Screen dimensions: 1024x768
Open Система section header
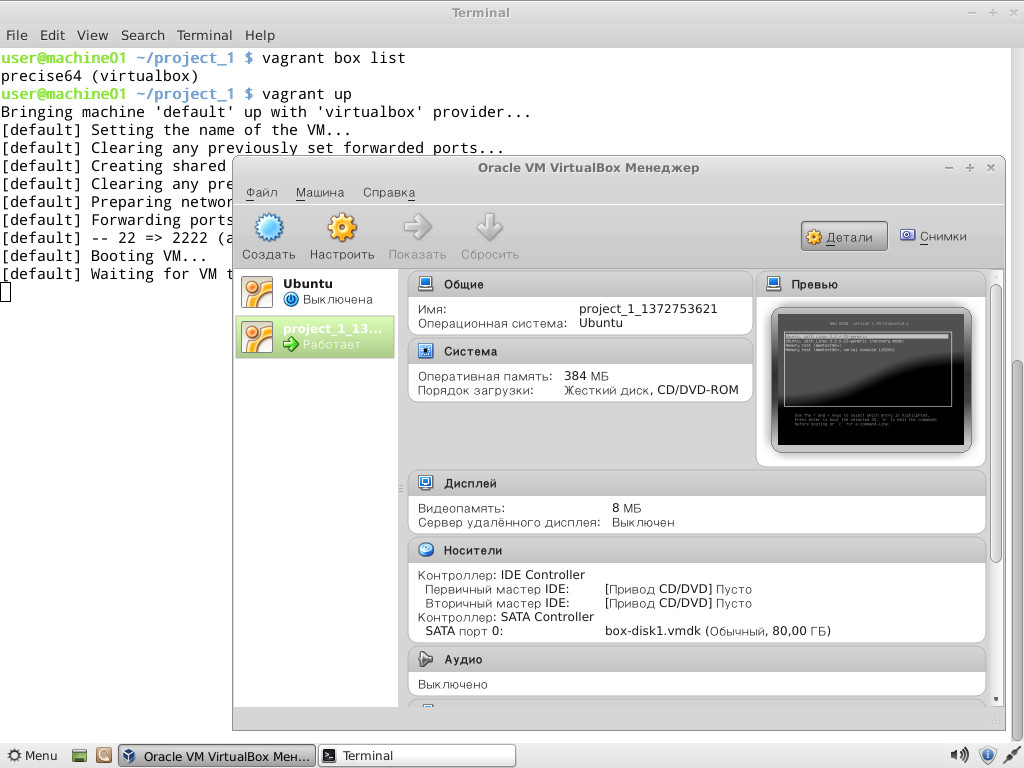581,351
